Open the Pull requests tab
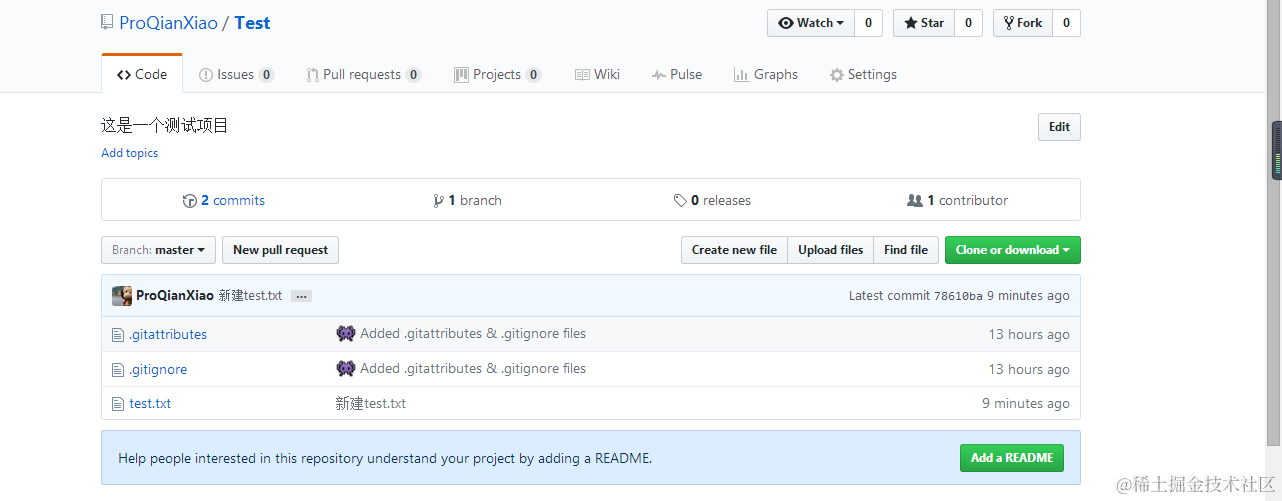The height and width of the screenshot is (501, 1282). point(364,74)
